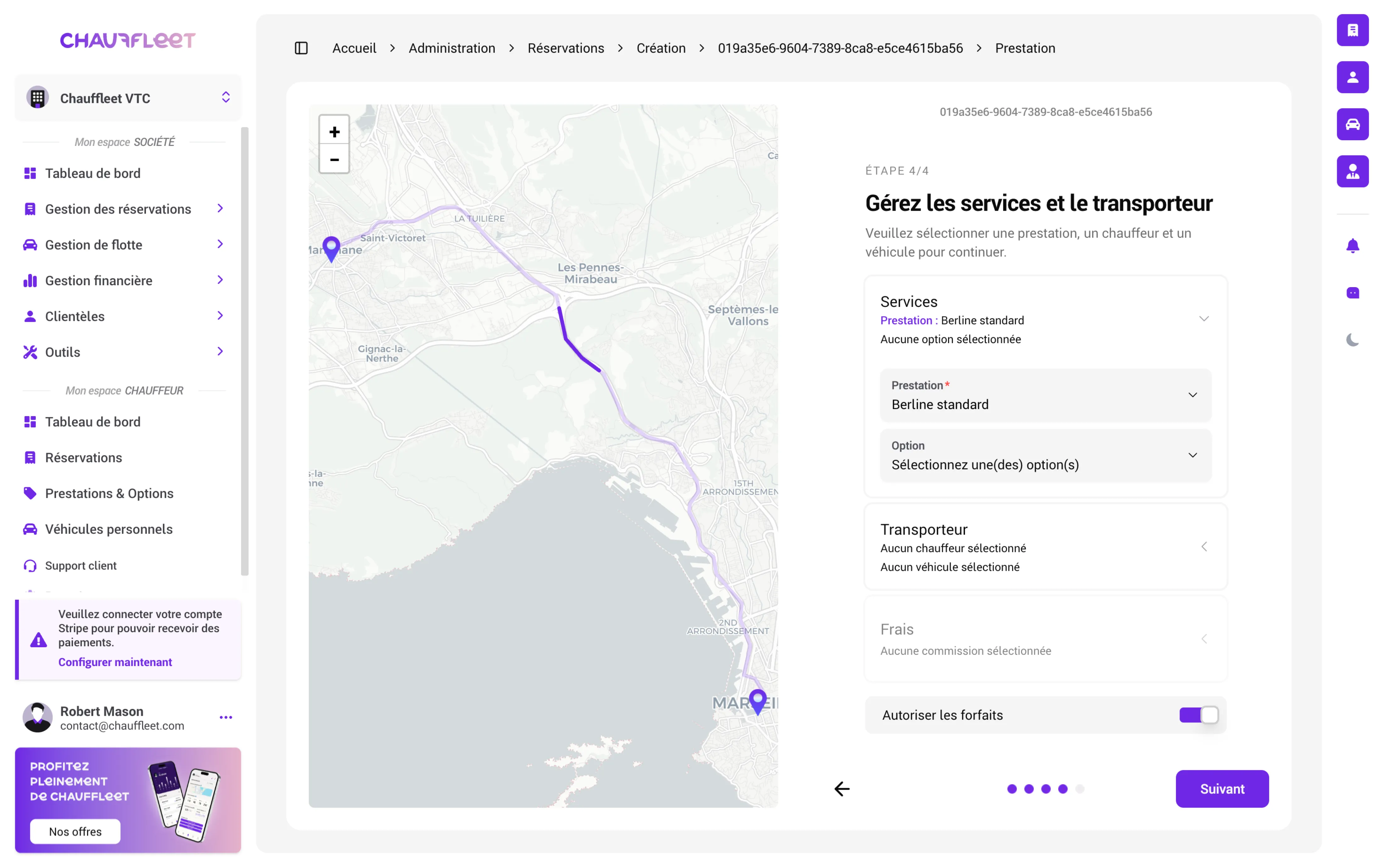
Task: Switch to dark mode moon icon
Action: 1352,340
